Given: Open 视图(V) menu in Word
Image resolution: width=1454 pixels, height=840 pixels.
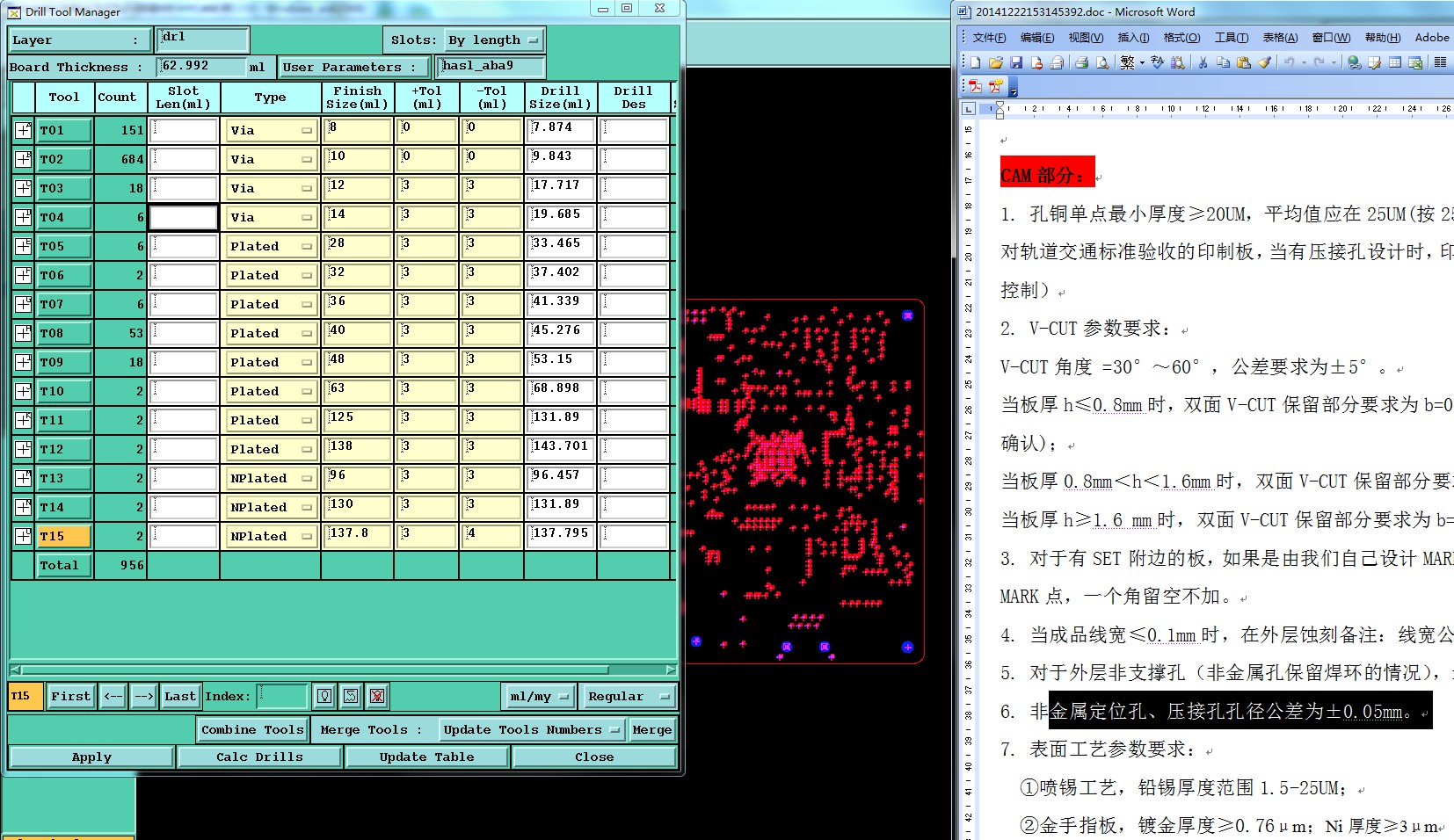Looking at the screenshot, I should click(1086, 38).
